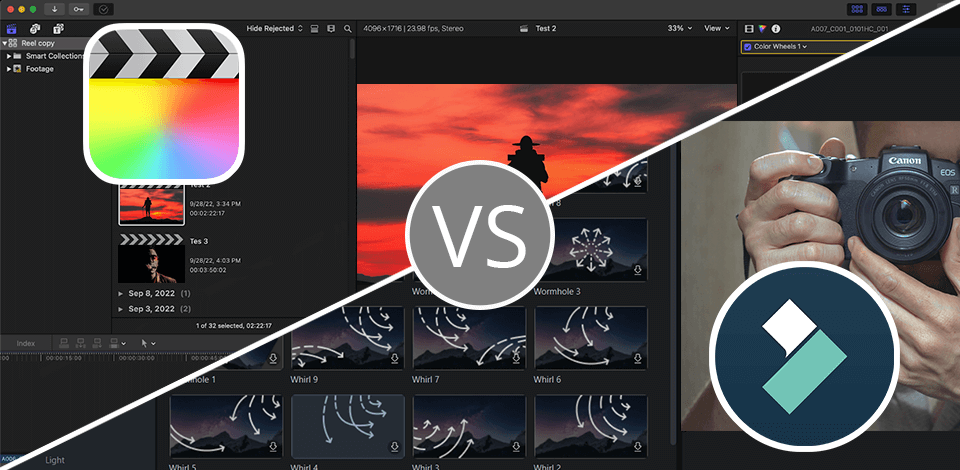Viewport: 960px width, 470px height.
Task: Click the Append clip edit icon
Action: (x=97, y=343)
